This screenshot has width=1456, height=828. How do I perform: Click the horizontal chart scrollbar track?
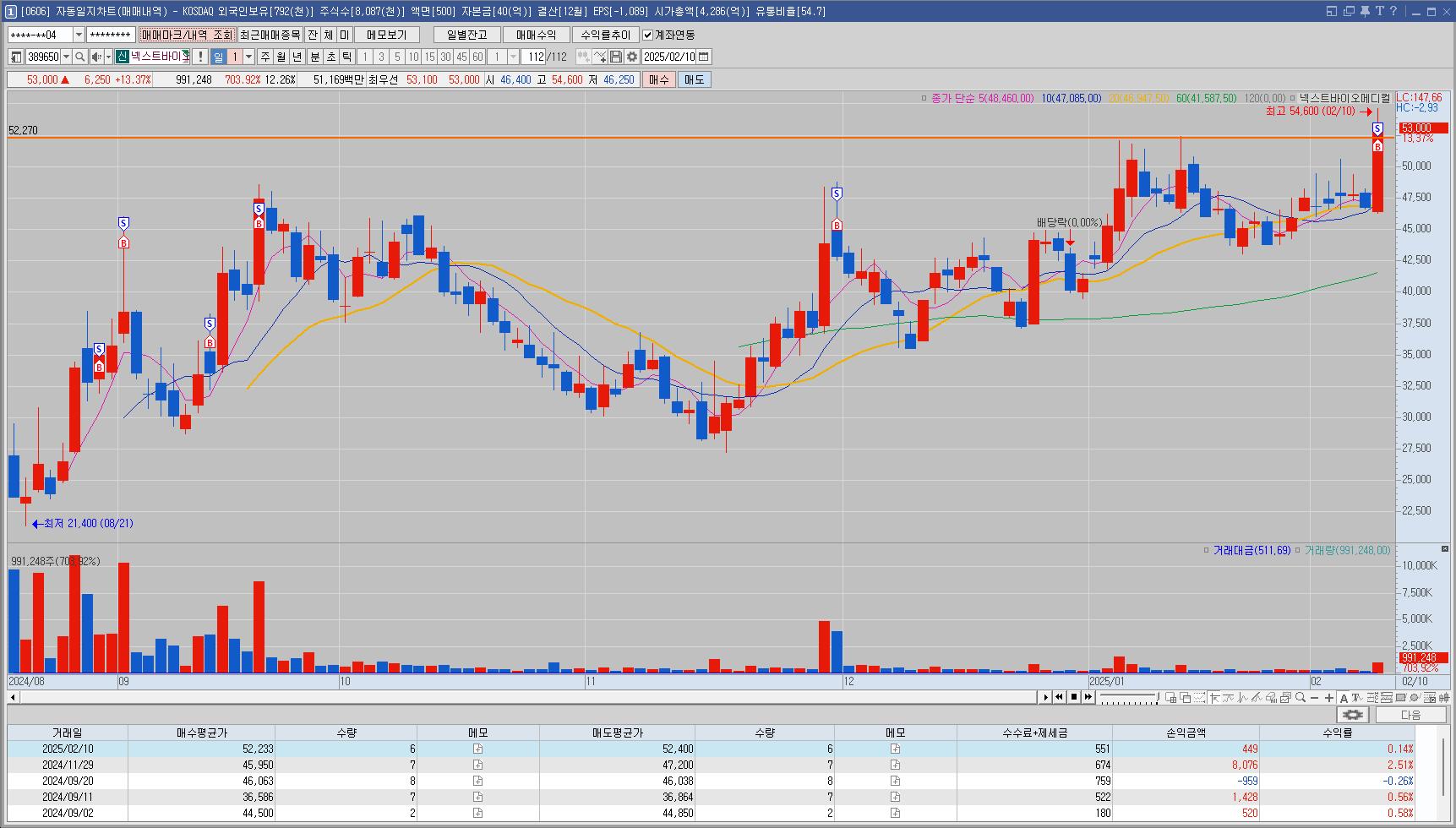(x=528, y=697)
